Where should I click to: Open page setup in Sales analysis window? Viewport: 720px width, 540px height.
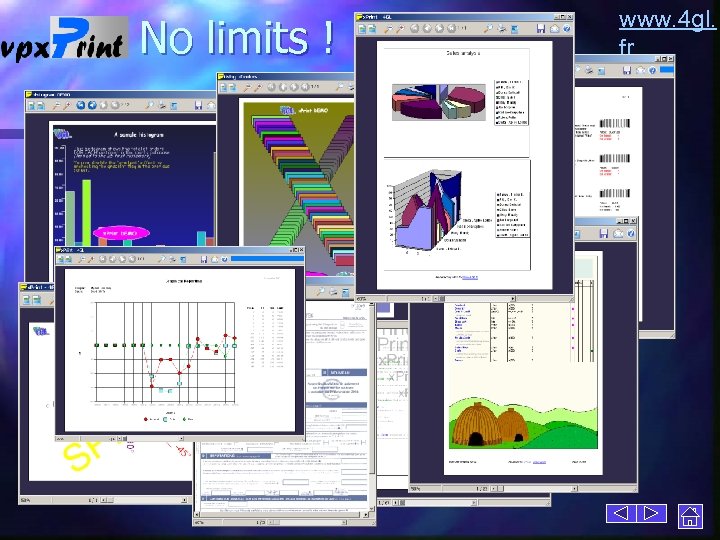(x=514, y=29)
